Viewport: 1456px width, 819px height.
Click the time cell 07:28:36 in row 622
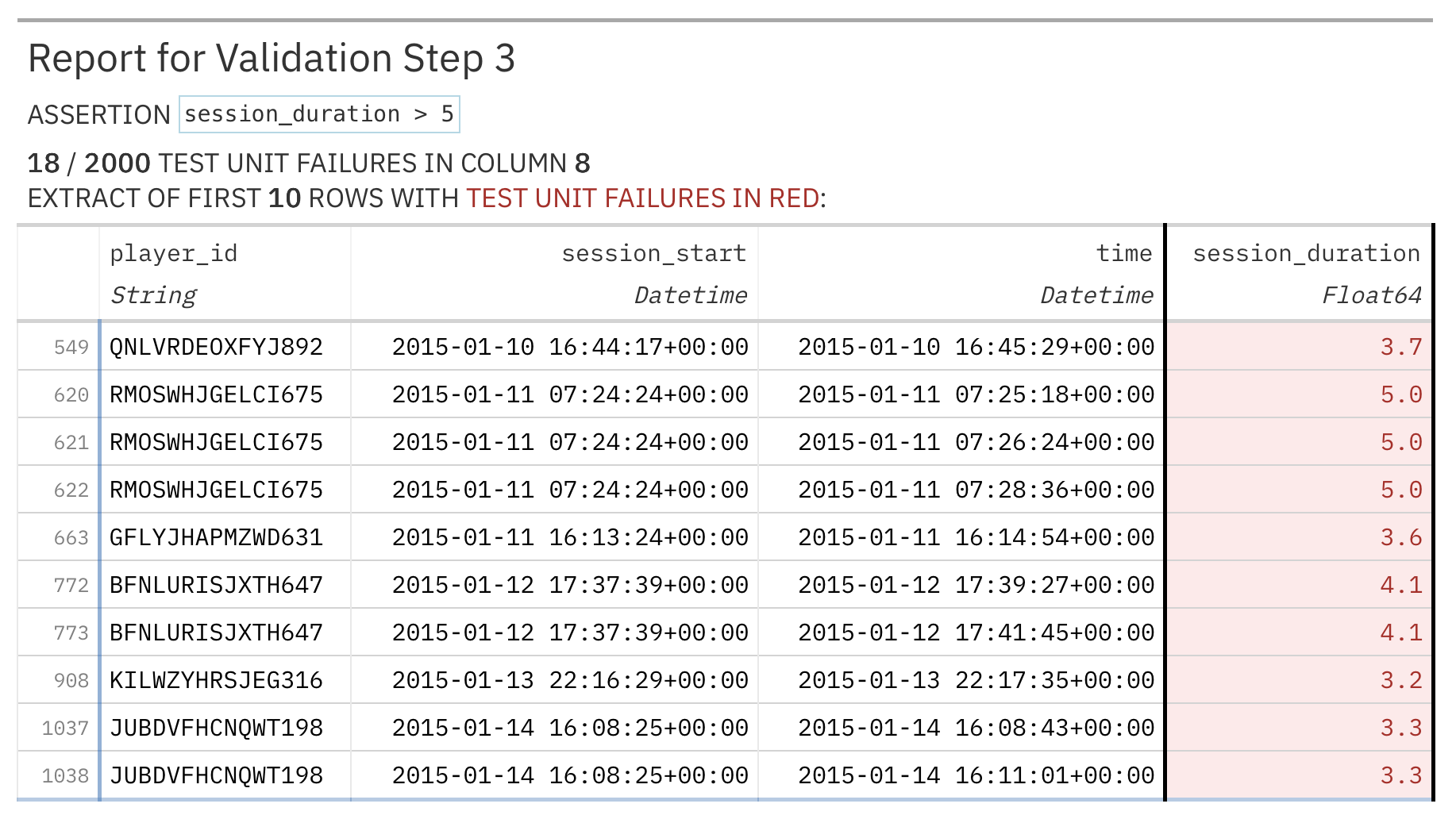976,490
